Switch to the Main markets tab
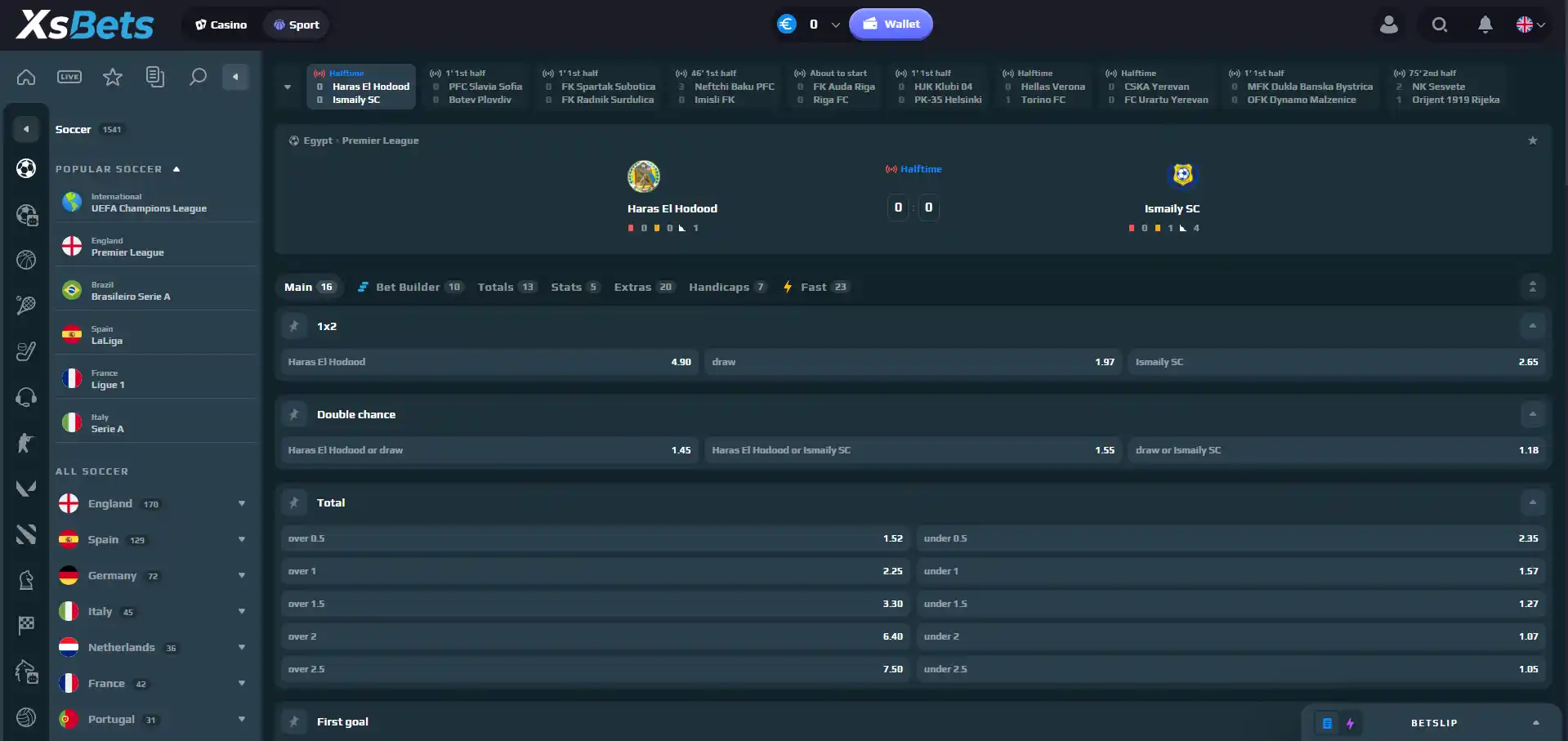 pos(310,287)
